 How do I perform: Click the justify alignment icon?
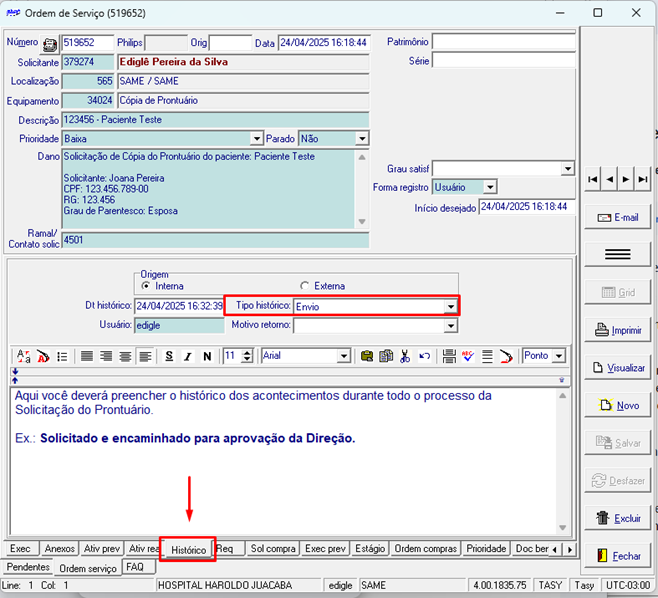(87, 357)
